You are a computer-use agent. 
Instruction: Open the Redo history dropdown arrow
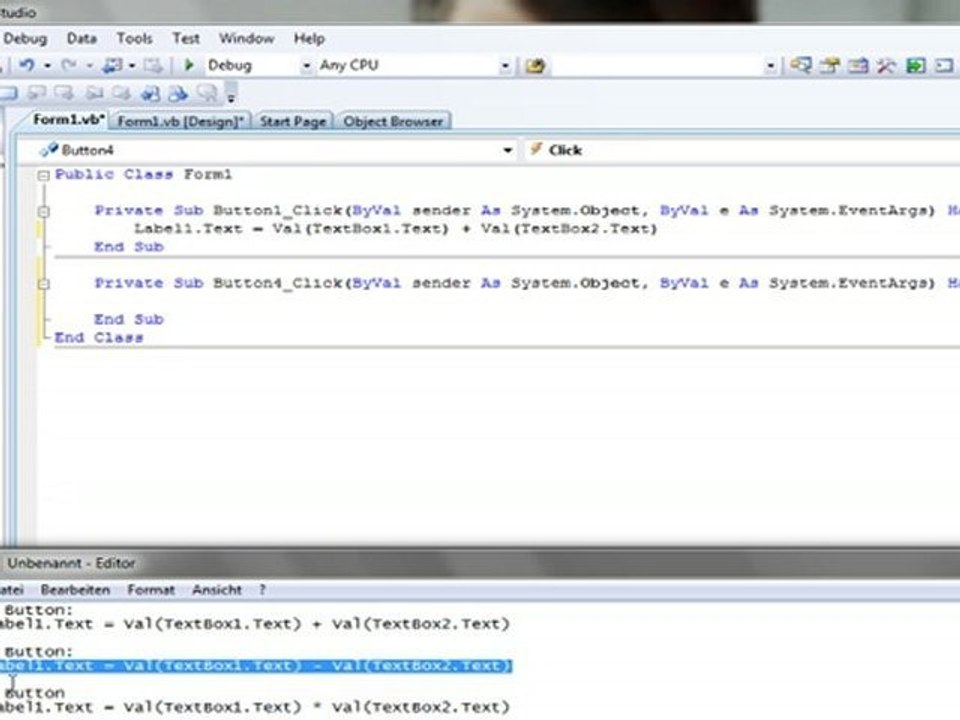89,66
